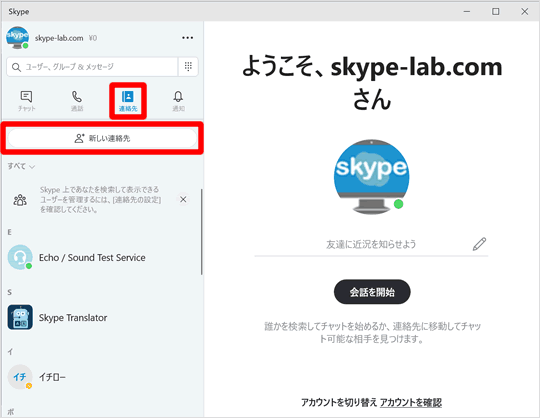Click the profile avatar in the top-left corner

[x=17, y=38]
